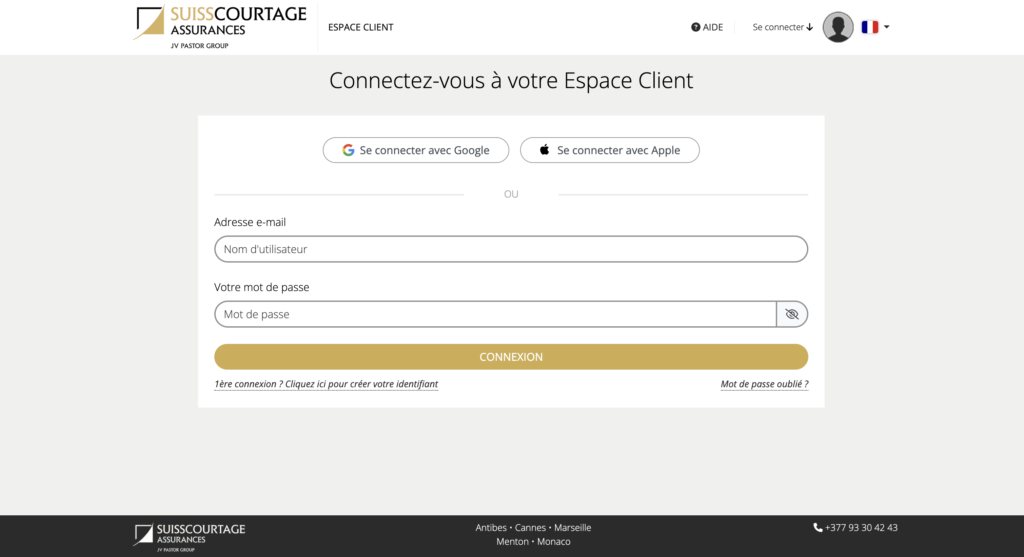
Task: Click the SuissCourtage logo in the header
Action: coord(220,27)
